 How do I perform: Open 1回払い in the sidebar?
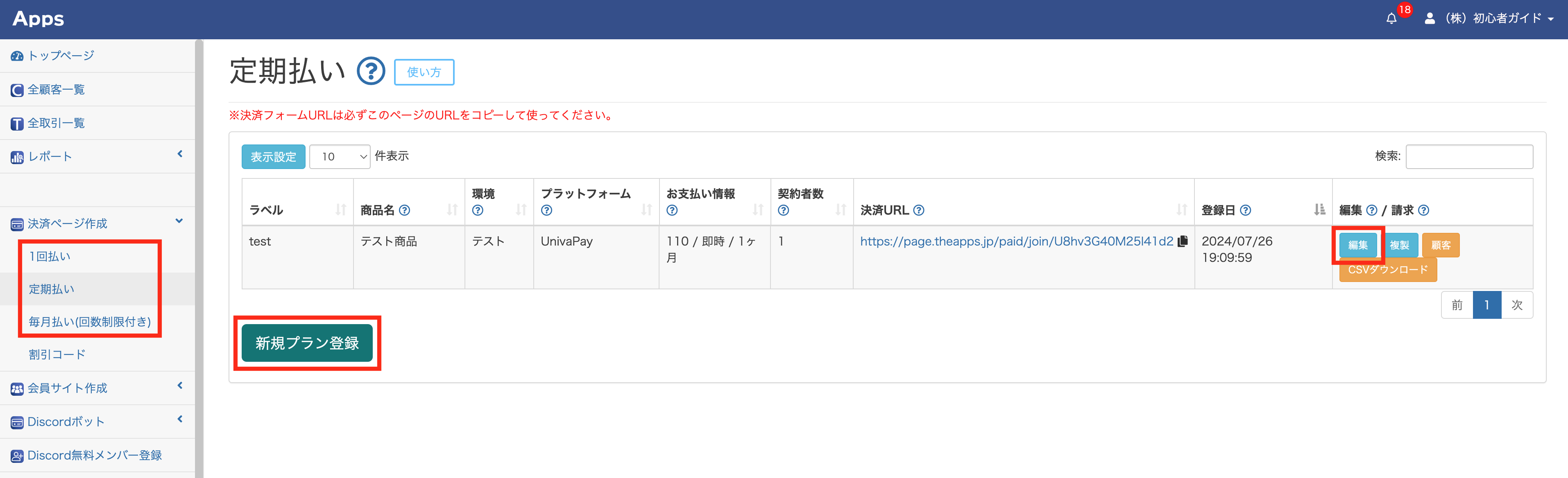coord(50,257)
